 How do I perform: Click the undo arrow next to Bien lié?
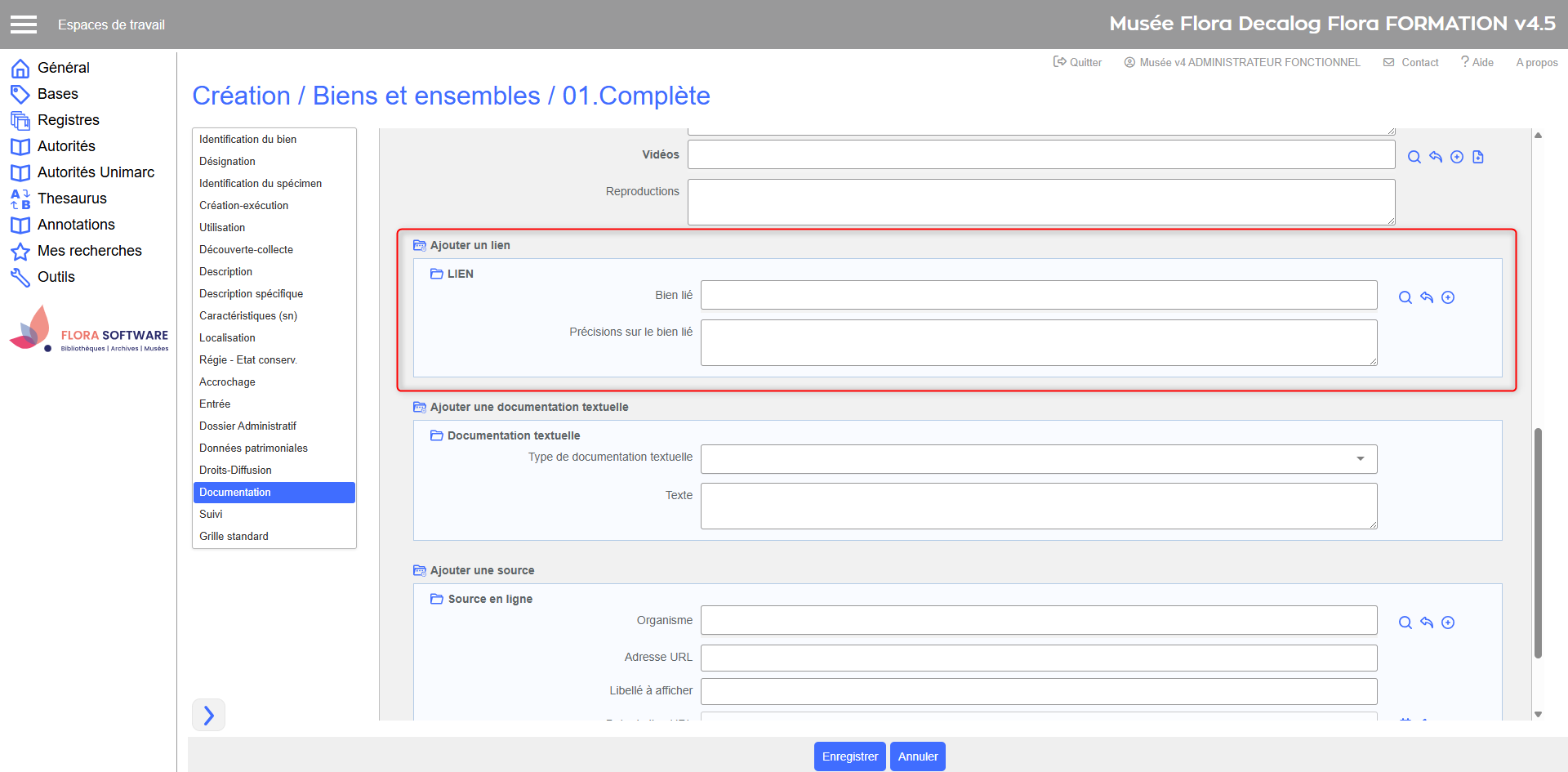(1426, 297)
